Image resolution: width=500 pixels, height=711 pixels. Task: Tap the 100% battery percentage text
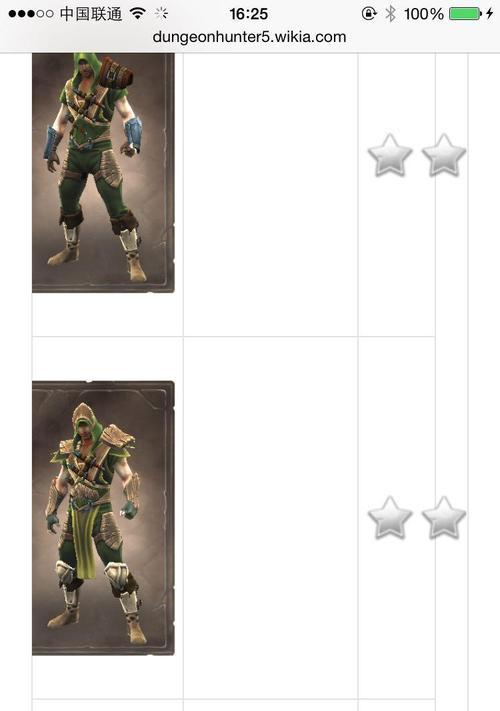pyautogui.click(x=423, y=14)
